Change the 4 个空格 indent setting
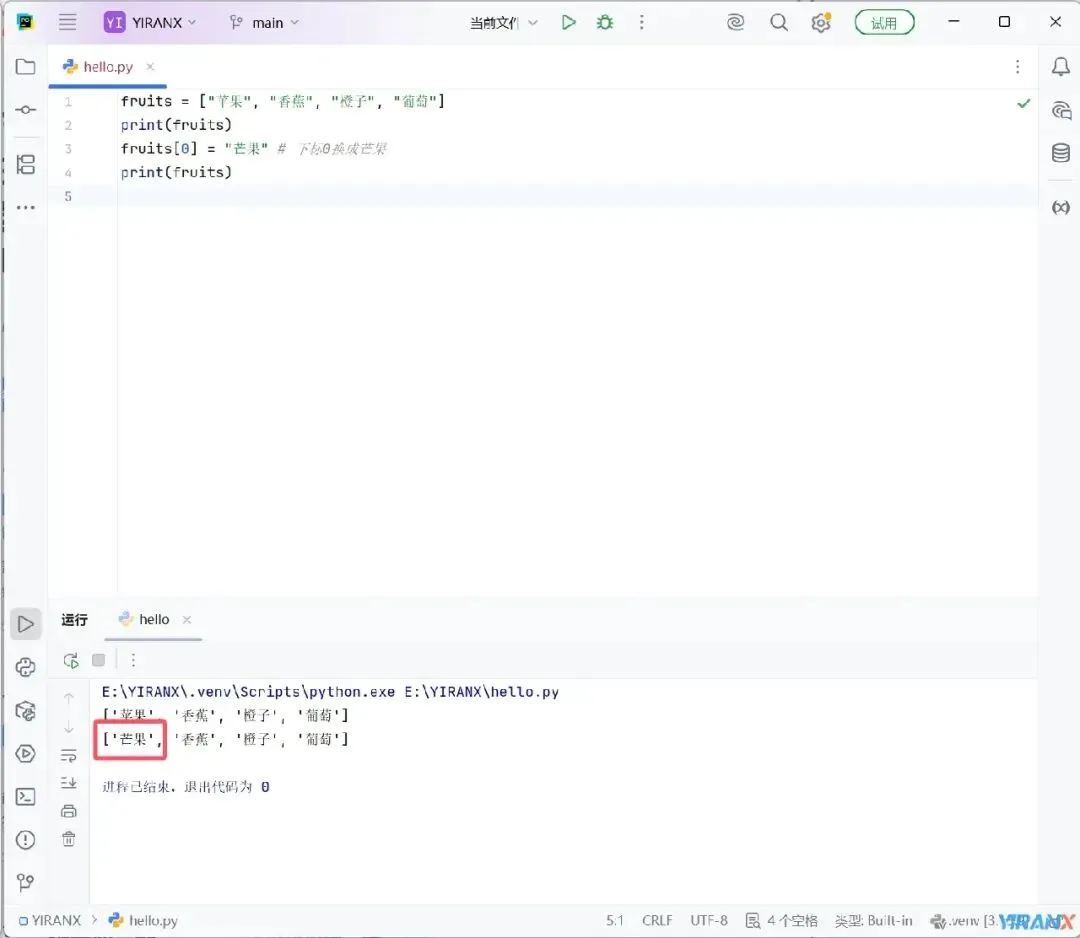This screenshot has height=938, width=1080. (x=782, y=921)
